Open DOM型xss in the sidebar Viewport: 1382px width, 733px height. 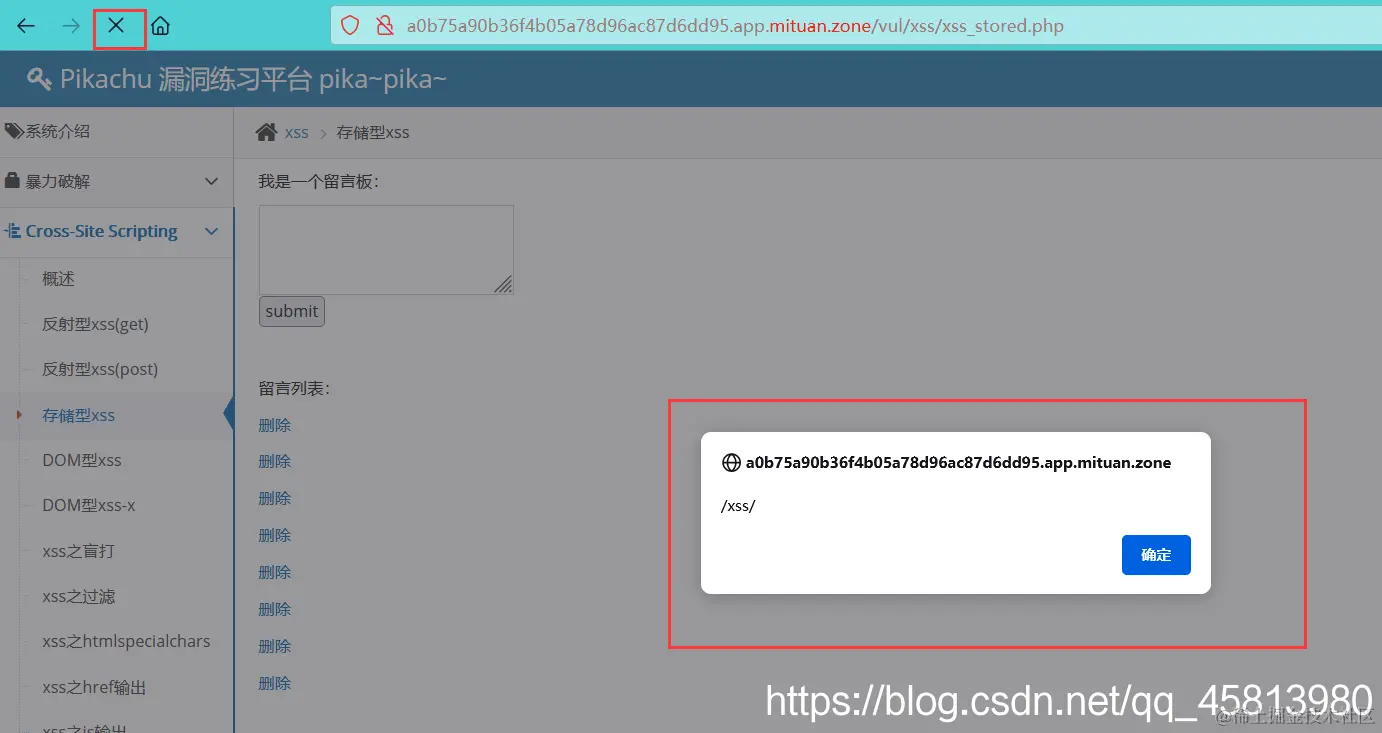click(82, 460)
